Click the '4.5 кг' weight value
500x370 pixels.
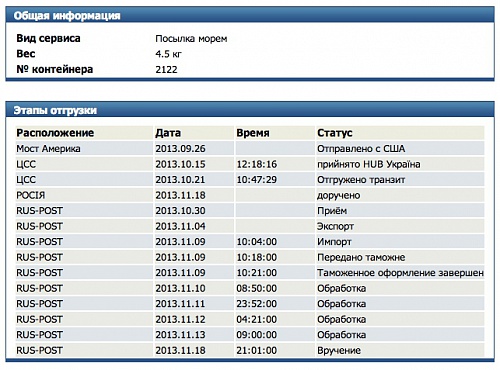pos(168,54)
